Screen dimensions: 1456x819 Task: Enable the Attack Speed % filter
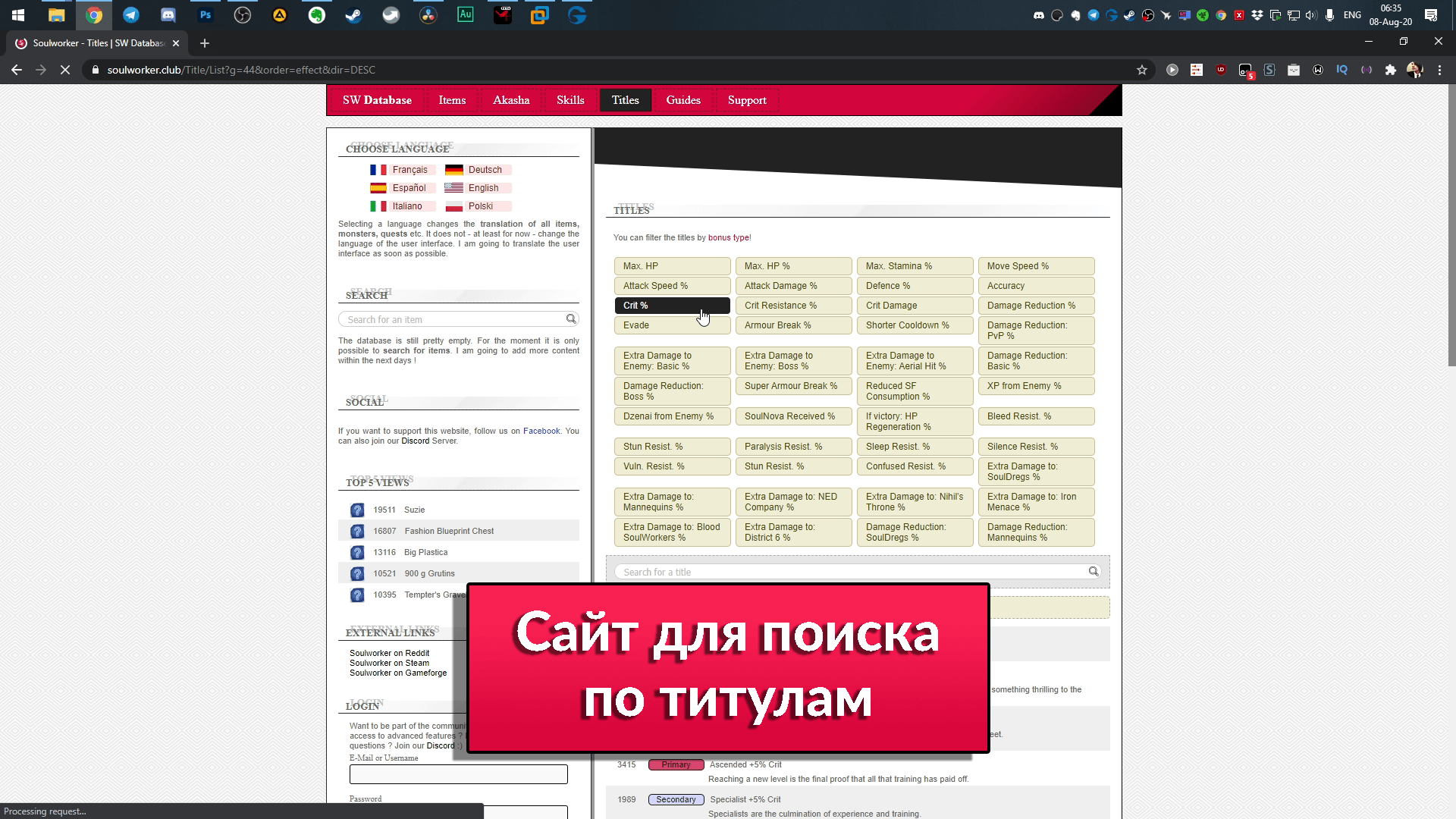[672, 286]
